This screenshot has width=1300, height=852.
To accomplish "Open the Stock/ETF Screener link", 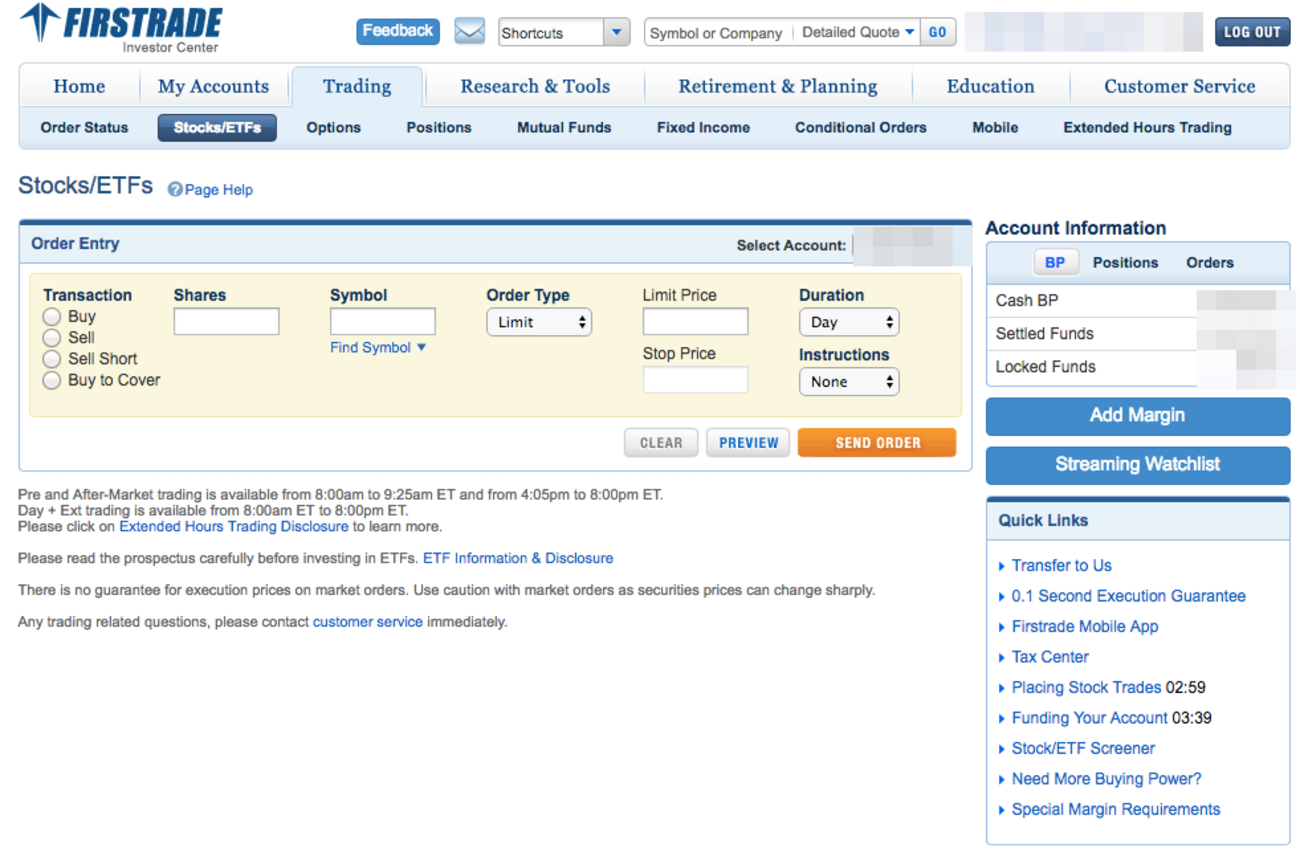I will point(1083,748).
